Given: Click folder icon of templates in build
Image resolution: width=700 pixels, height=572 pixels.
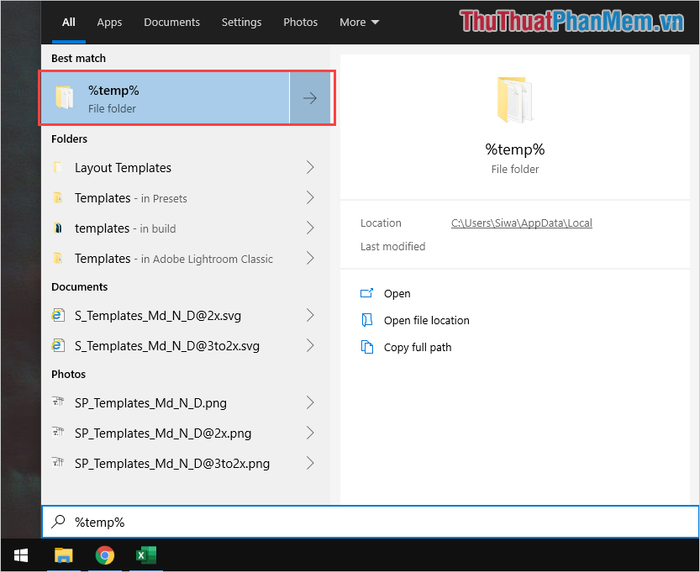Looking at the screenshot, I should (58, 228).
